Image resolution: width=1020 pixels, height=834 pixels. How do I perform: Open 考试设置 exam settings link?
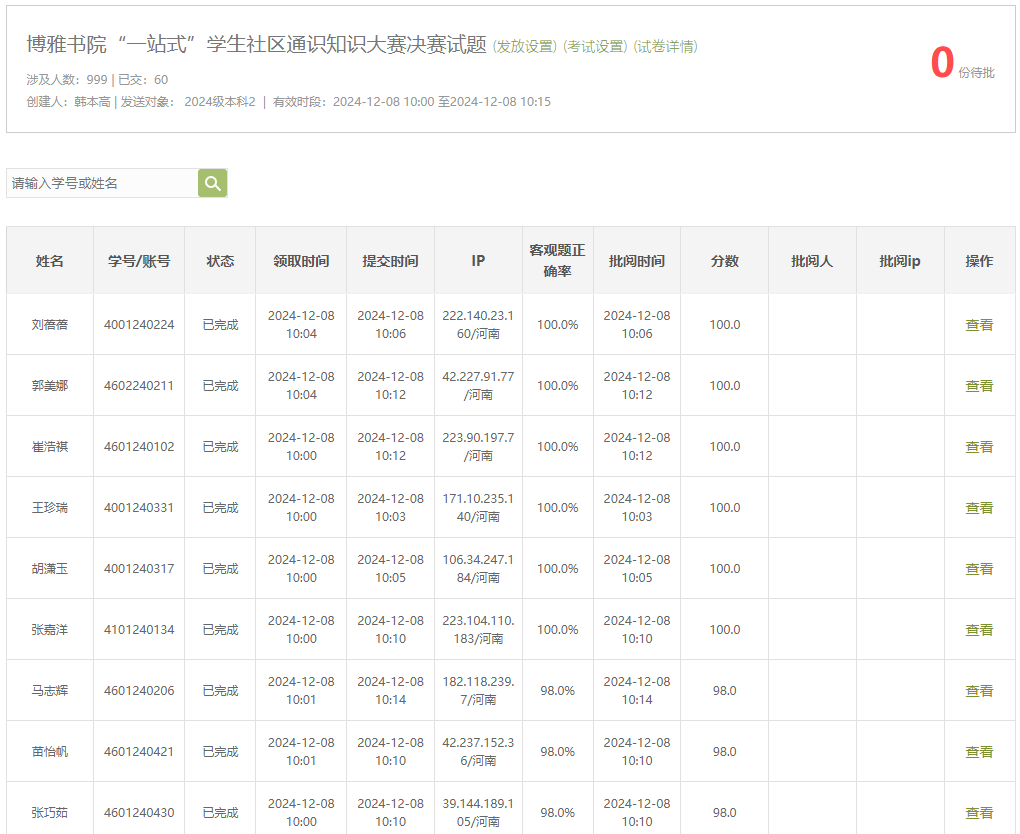595,47
